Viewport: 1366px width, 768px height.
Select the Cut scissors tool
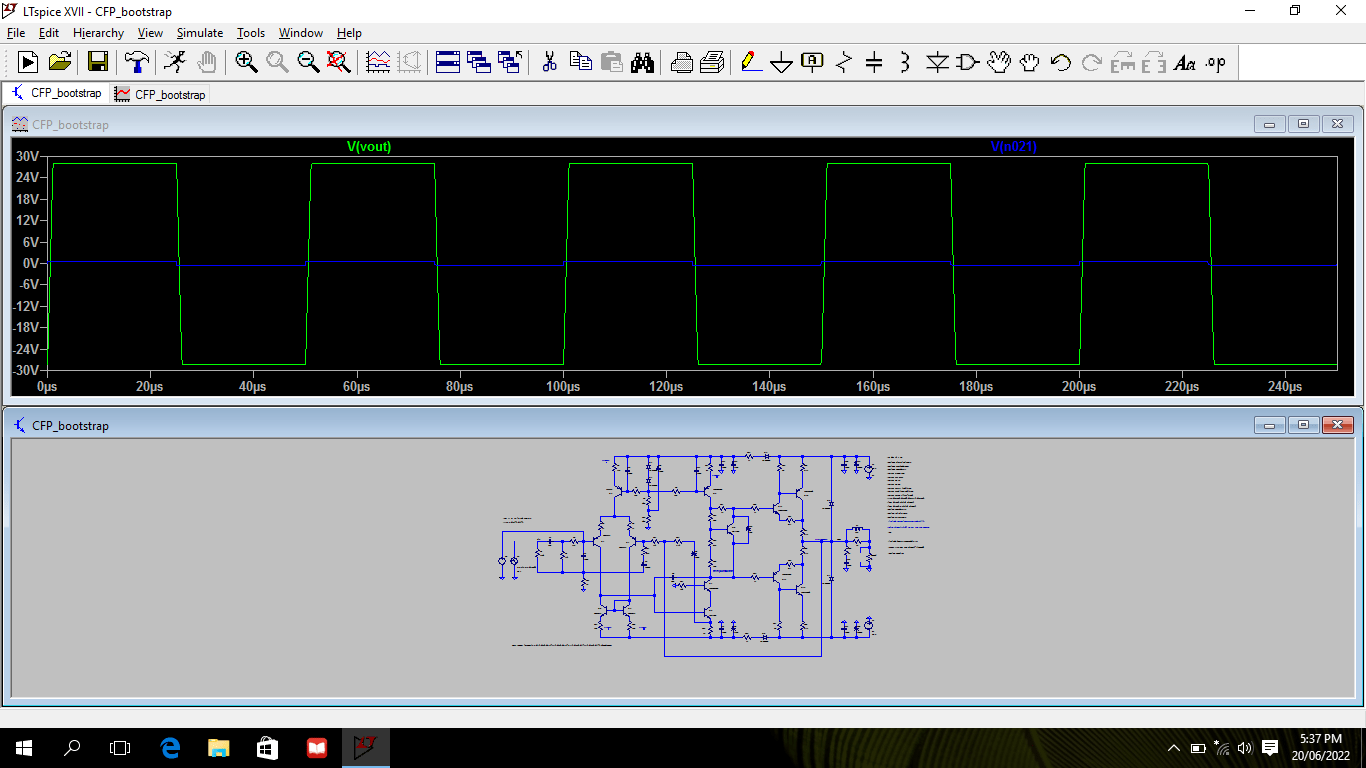(549, 62)
